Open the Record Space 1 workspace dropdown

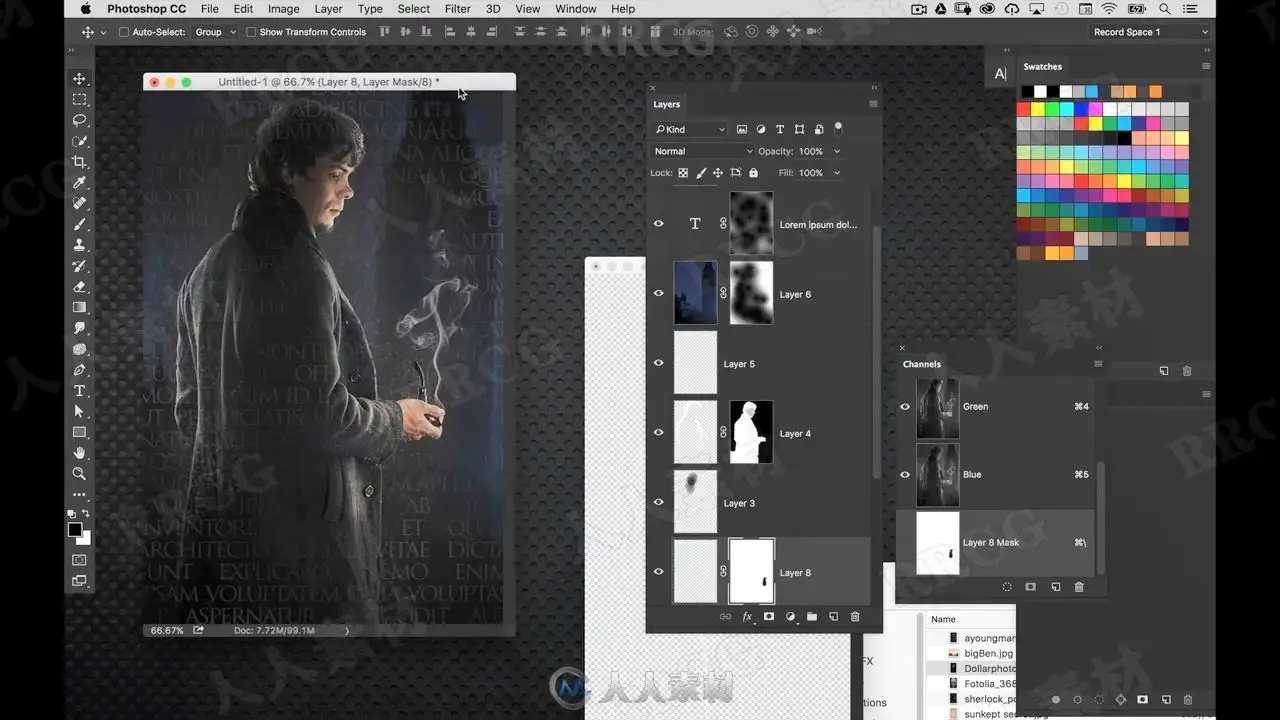tap(1150, 32)
